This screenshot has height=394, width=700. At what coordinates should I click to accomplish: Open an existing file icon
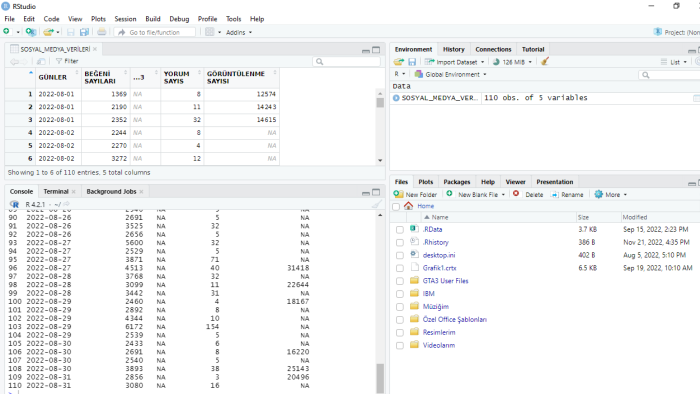click(x=48, y=32)
